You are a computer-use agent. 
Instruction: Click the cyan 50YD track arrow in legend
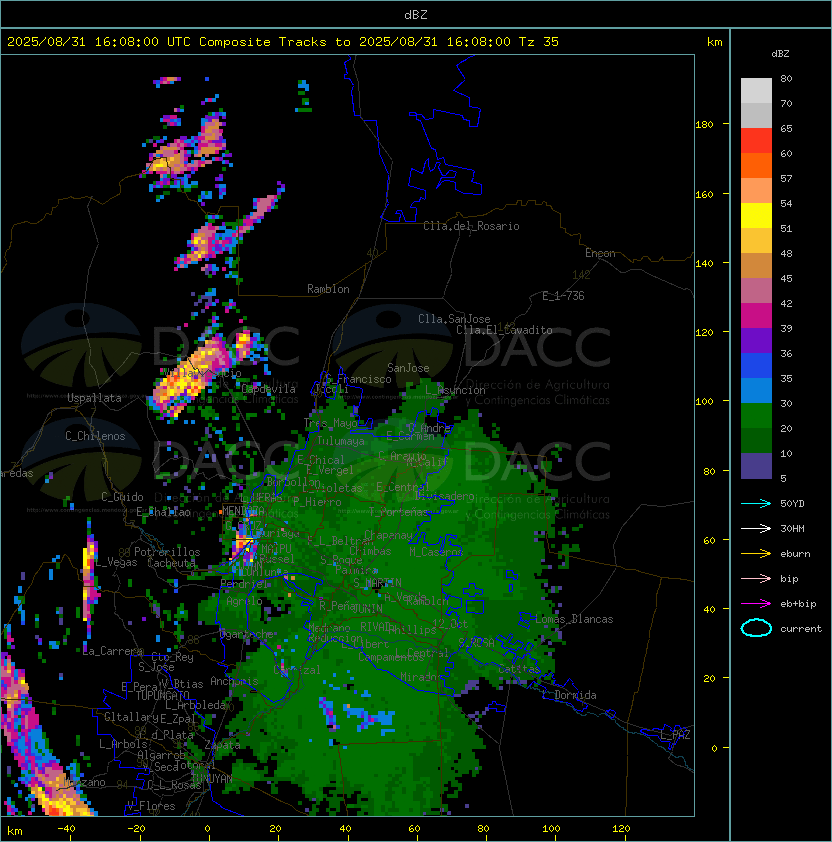pos(756,503)
